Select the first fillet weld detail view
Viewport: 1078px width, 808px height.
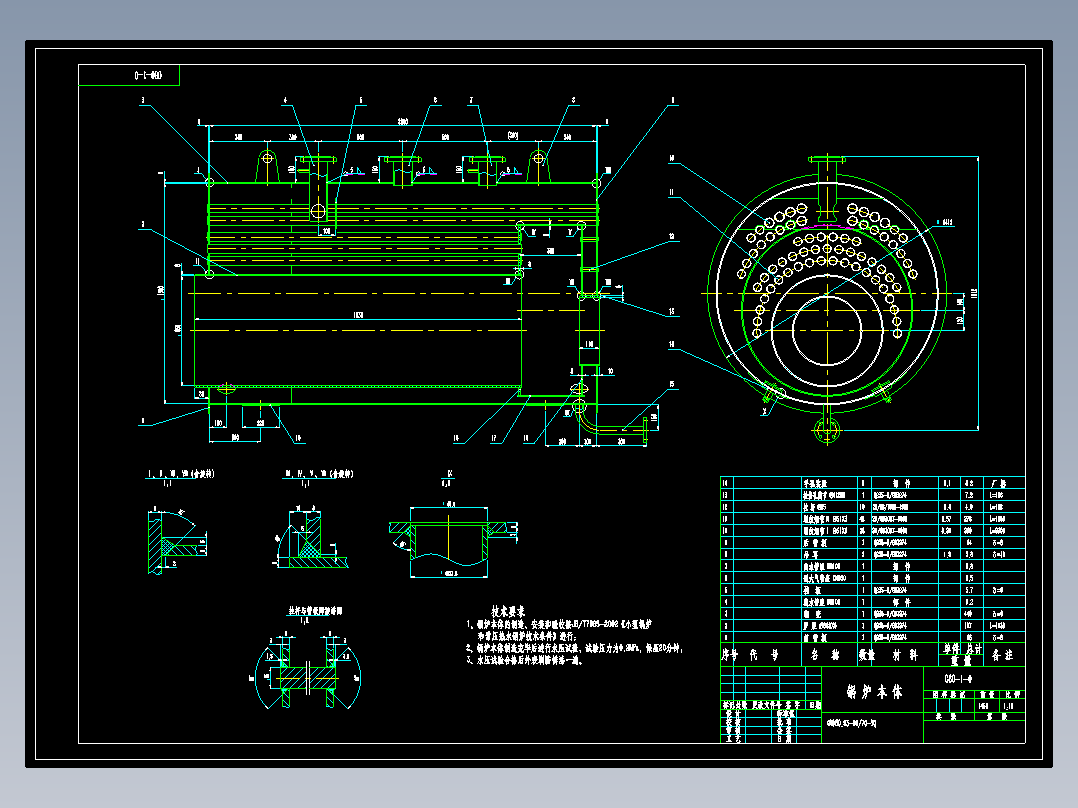[x=176, y=541]
